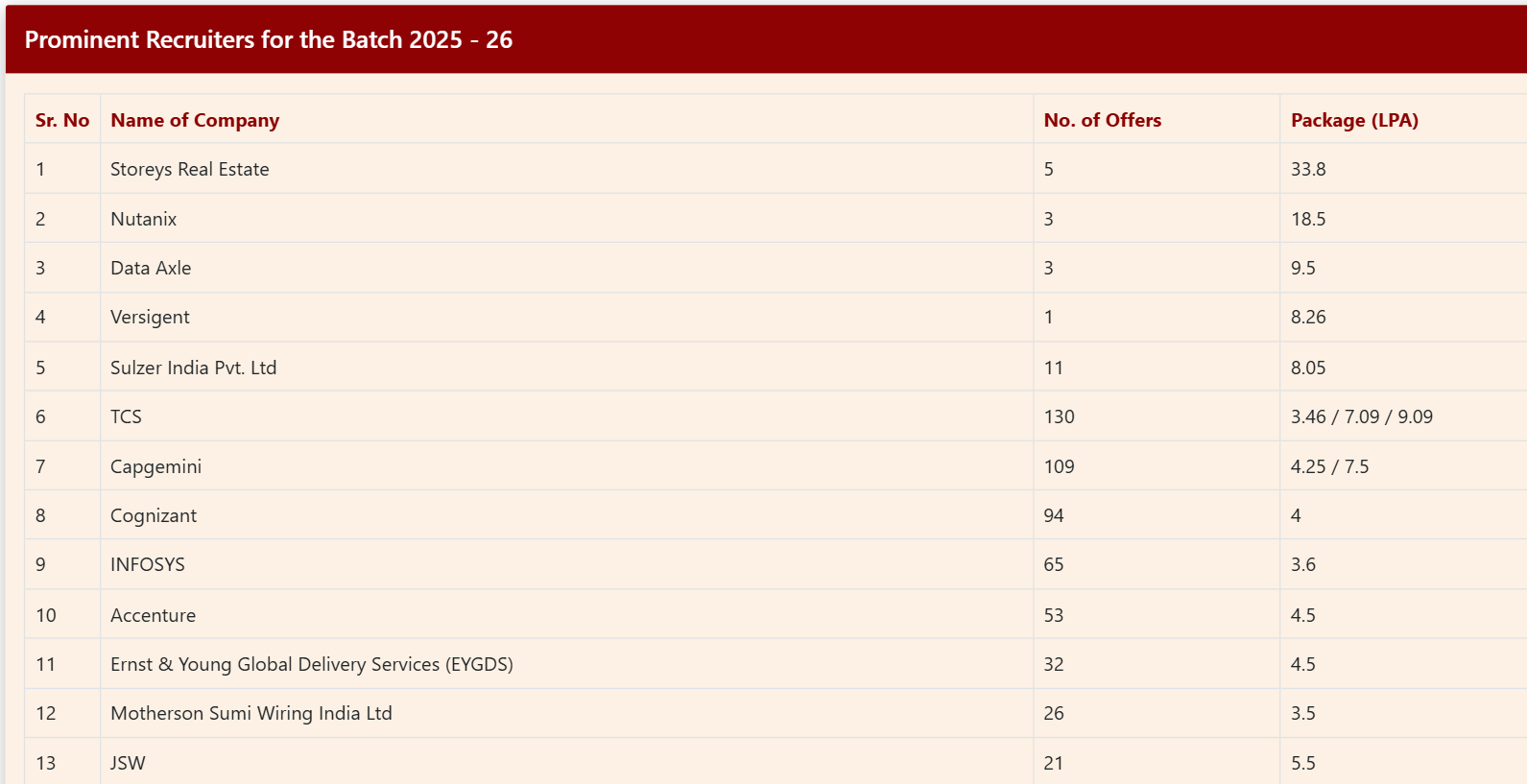Click the package value '8.05'

point(1308,368)
